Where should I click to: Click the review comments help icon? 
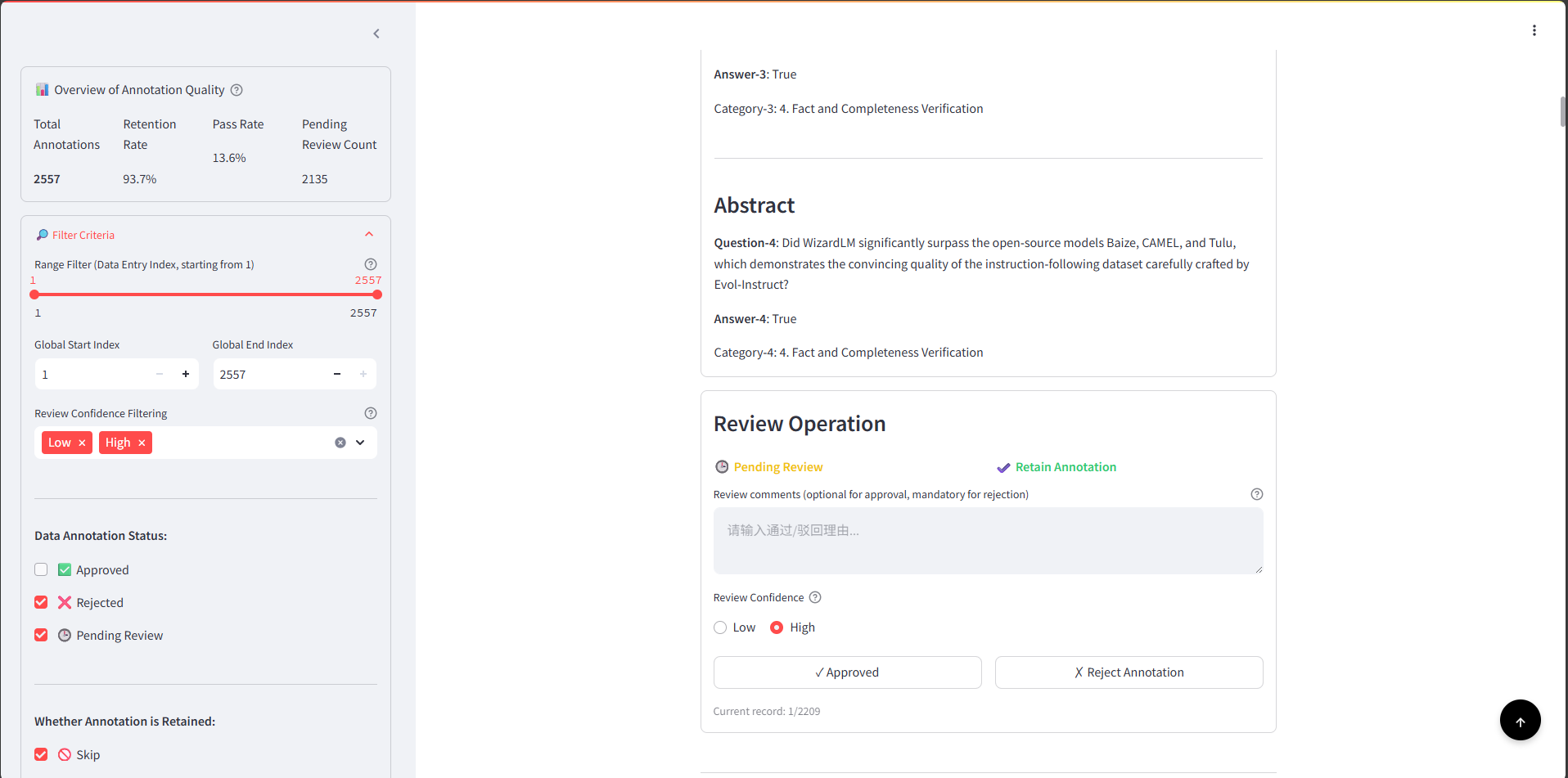pyautogui.click(x=1256, y=494)
